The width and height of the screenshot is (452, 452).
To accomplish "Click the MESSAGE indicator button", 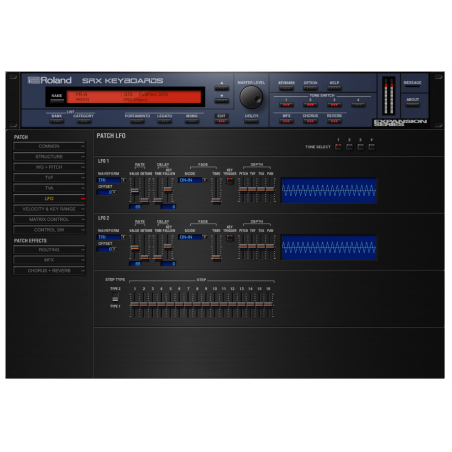I will (412, 86).
